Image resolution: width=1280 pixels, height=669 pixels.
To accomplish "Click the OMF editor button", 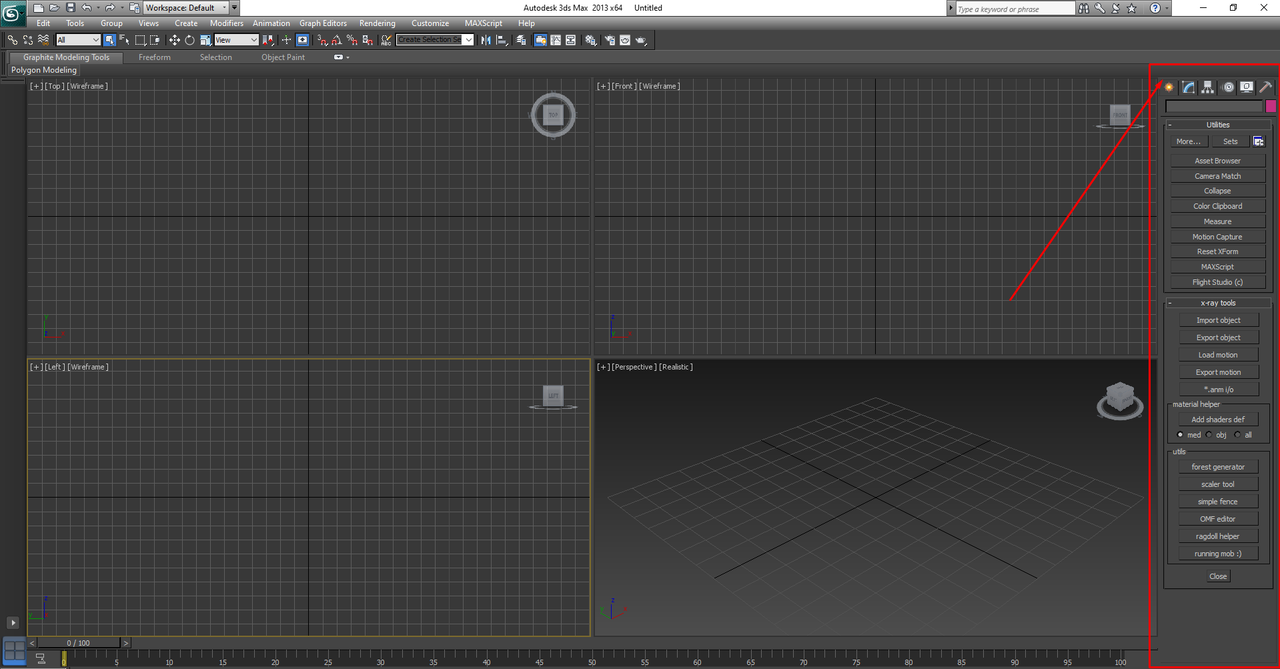I will click(x=1218, y=519).
